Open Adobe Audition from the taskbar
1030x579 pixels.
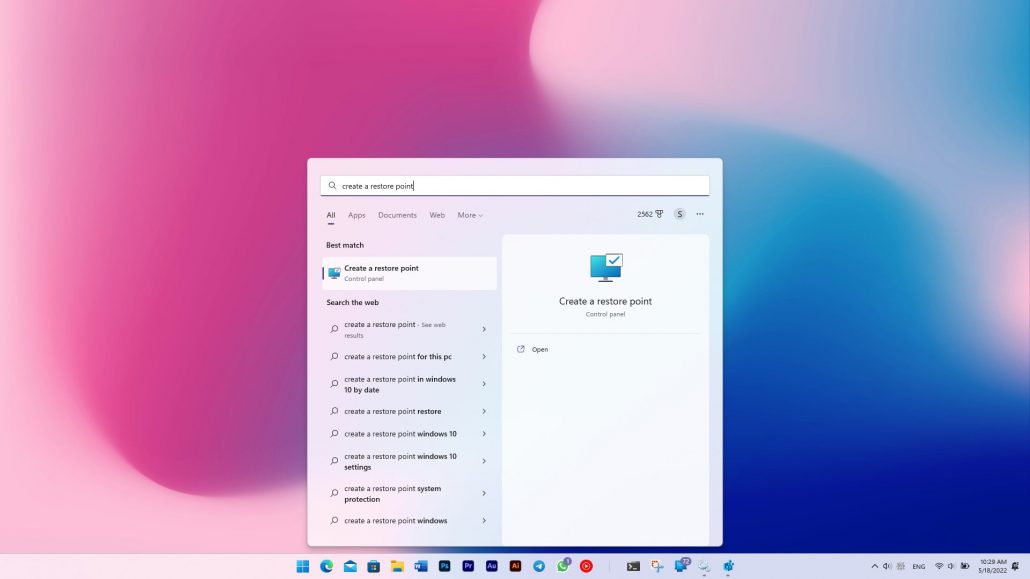pos(492,566)
